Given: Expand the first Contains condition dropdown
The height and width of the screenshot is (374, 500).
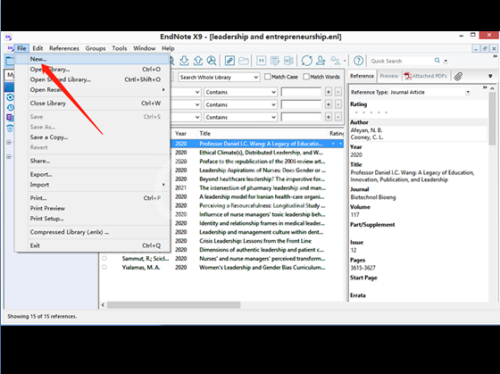Looking at the screenshot, I should [241, 92].
